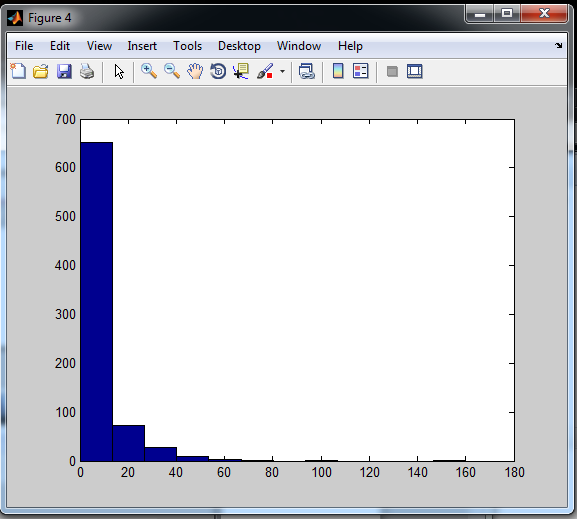577x519 pixels.
Task: Open the Edit menu
Action: pos(60,46)
